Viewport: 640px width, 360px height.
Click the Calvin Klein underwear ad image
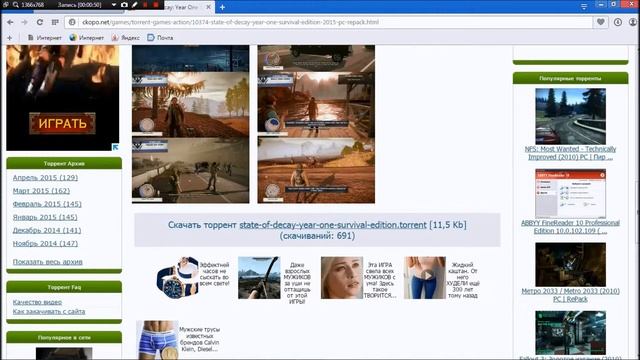(157, 340)
